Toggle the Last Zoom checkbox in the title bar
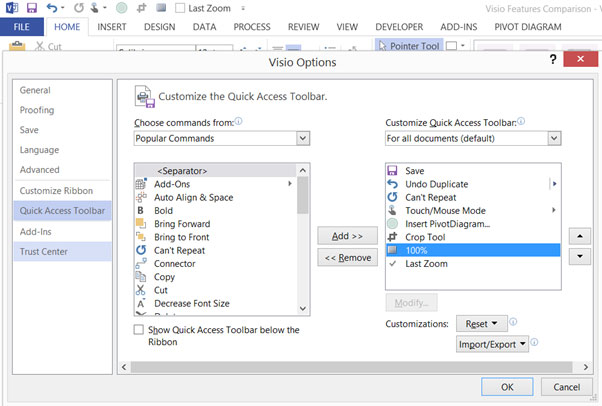This screenshot has height=406, width=602. pos(180,8)
